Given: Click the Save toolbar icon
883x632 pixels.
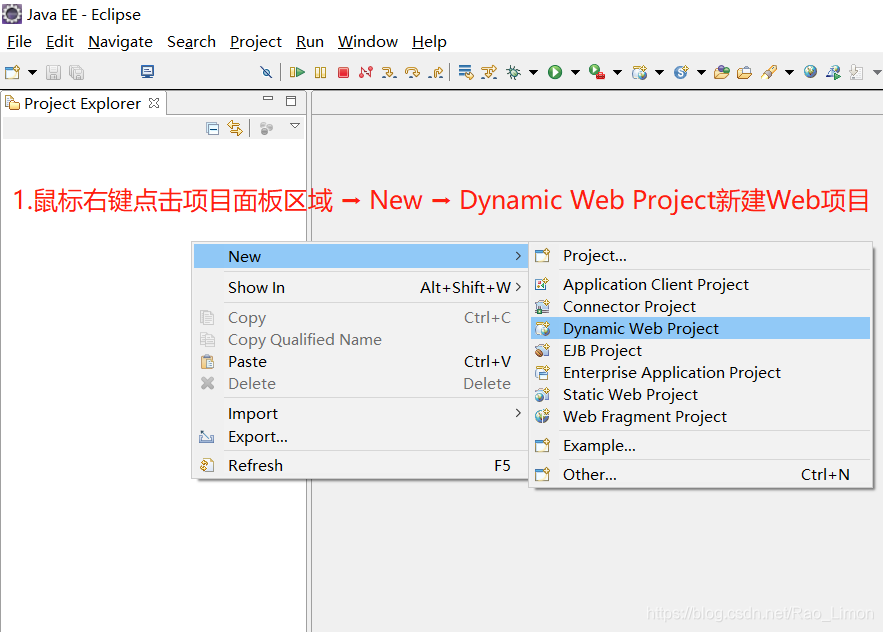Looking at the screenshot, I should click(x=53, y=72).
